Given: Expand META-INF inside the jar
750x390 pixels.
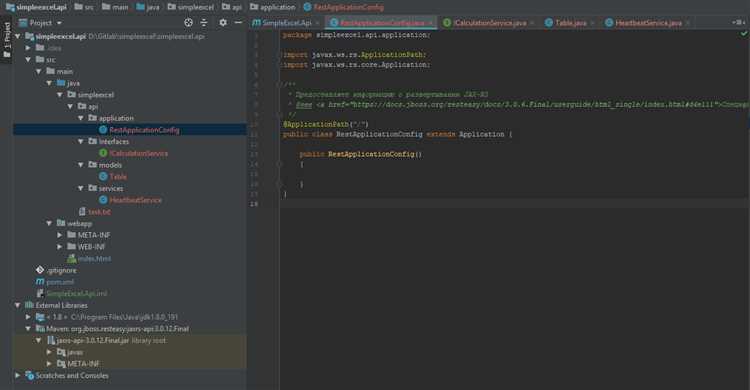Looking at the screenshot, I should (x=49, y=364).
